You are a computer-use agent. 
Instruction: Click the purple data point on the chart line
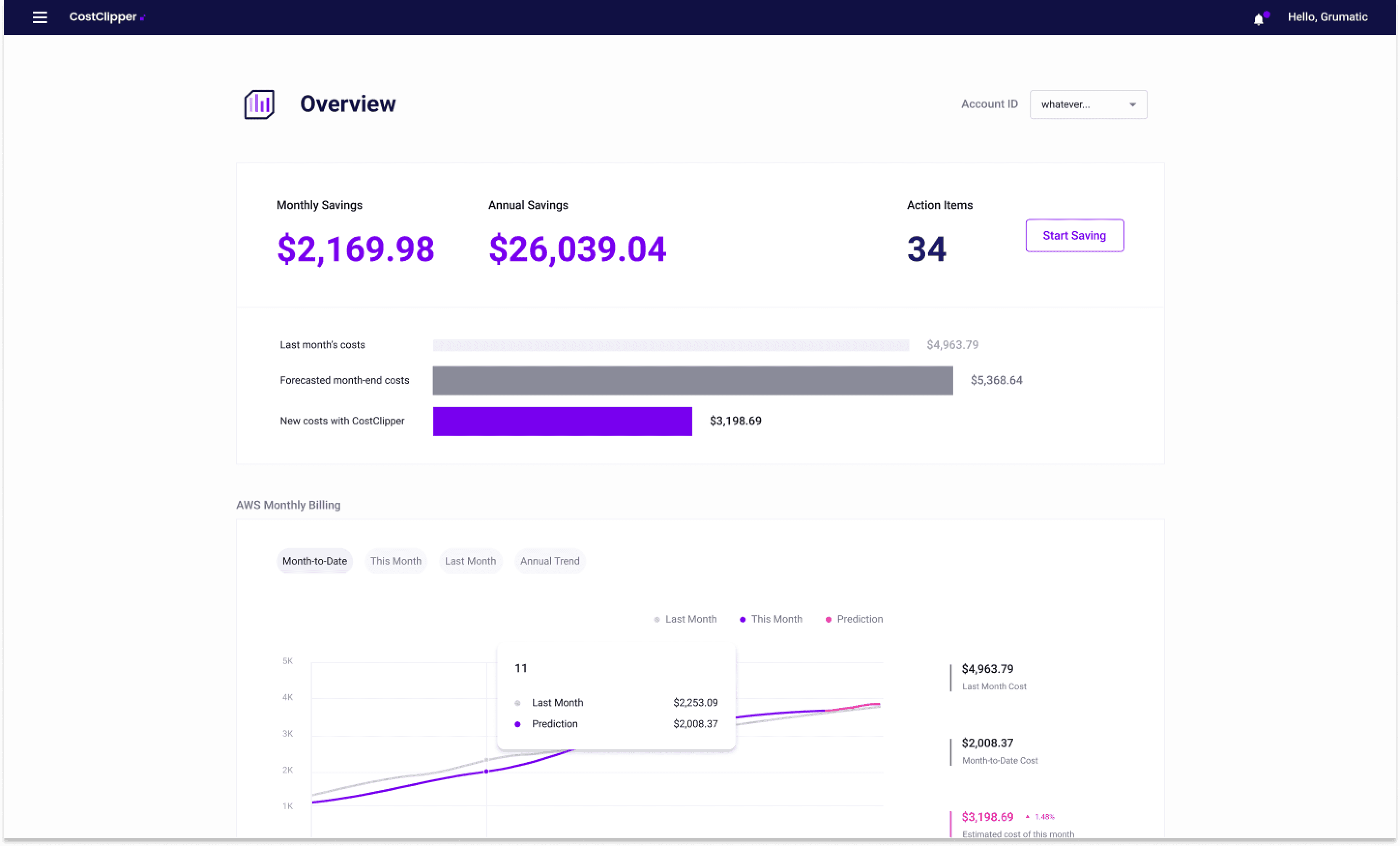pyautogui.click(x=486, y=772)
